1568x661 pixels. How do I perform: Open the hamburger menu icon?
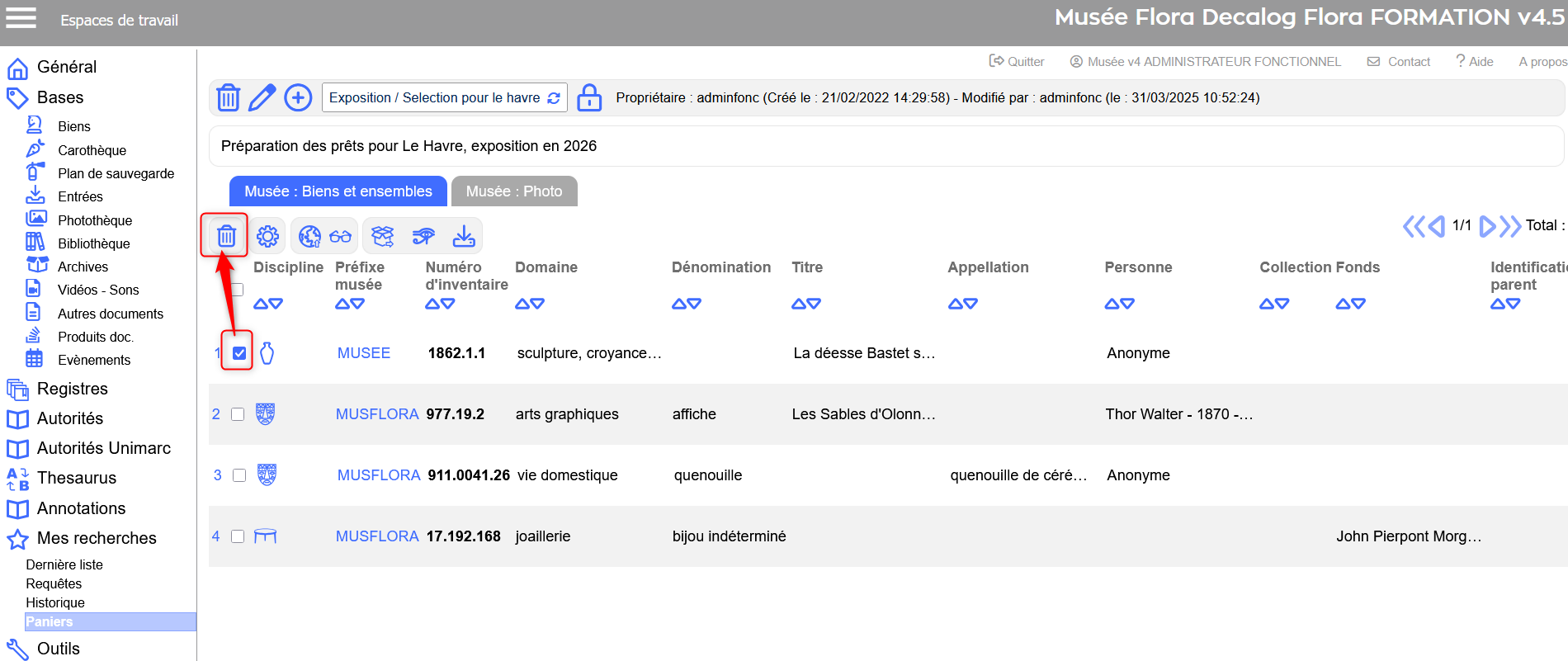click(21, 18)
